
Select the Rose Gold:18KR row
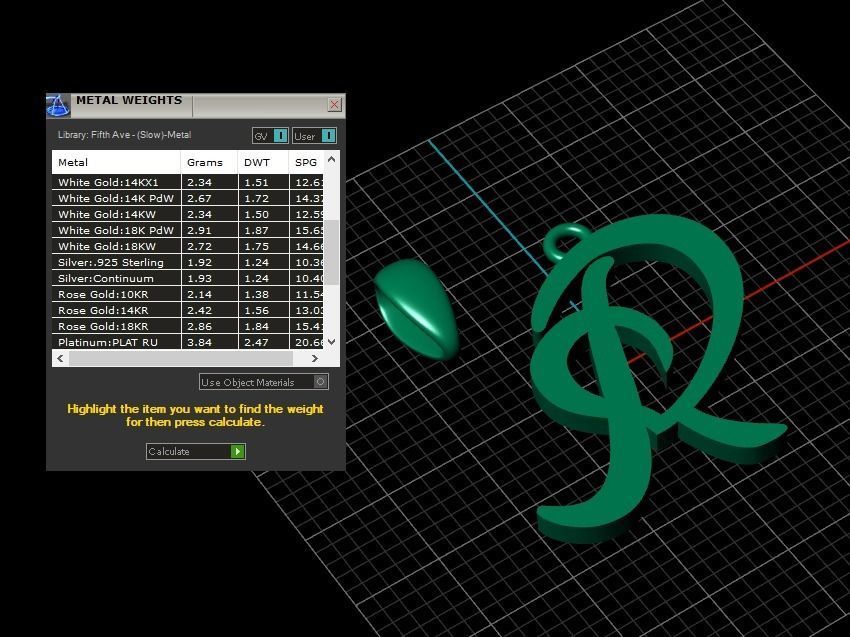tap(188, 326)
